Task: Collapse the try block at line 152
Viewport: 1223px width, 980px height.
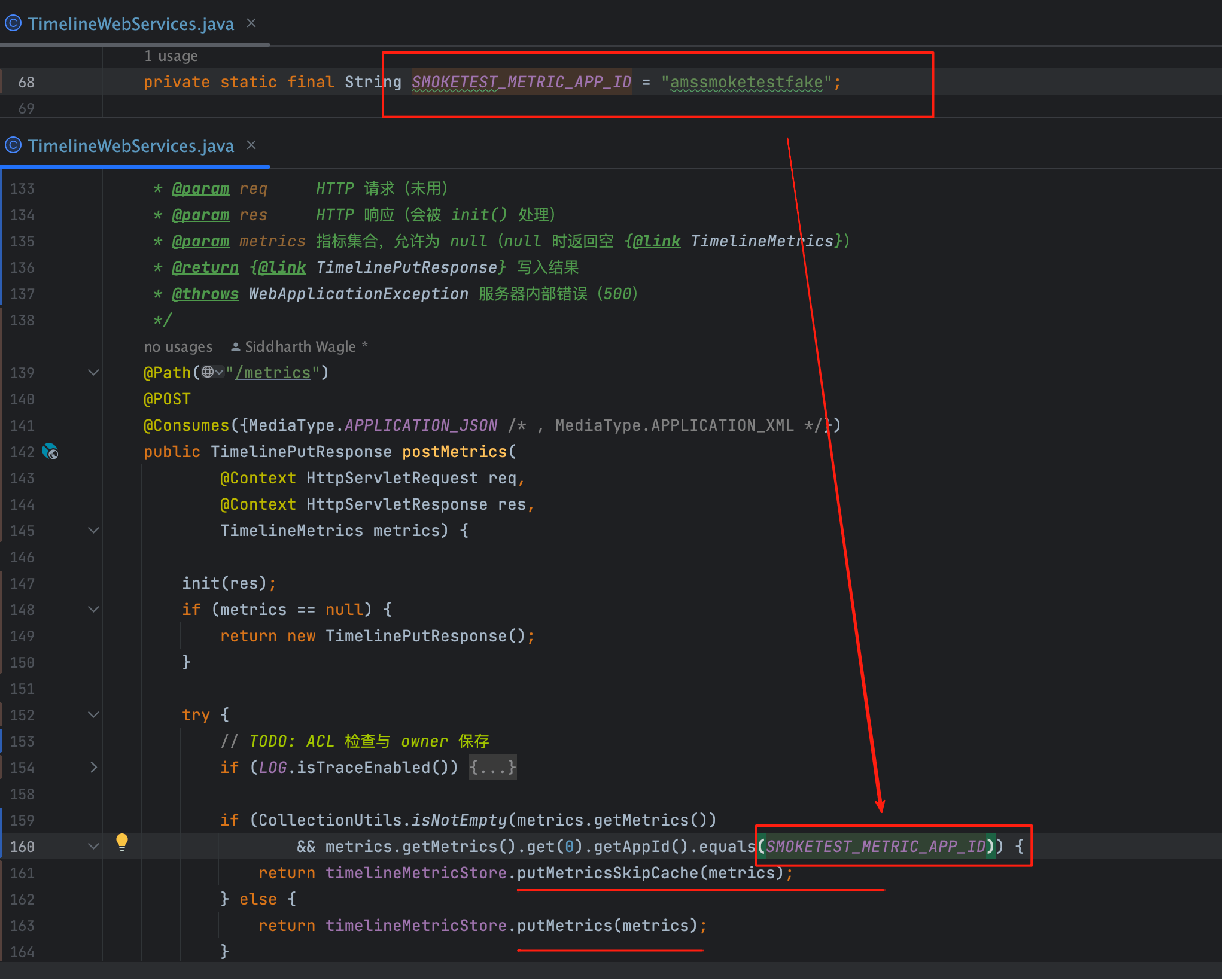Action: 93,714
